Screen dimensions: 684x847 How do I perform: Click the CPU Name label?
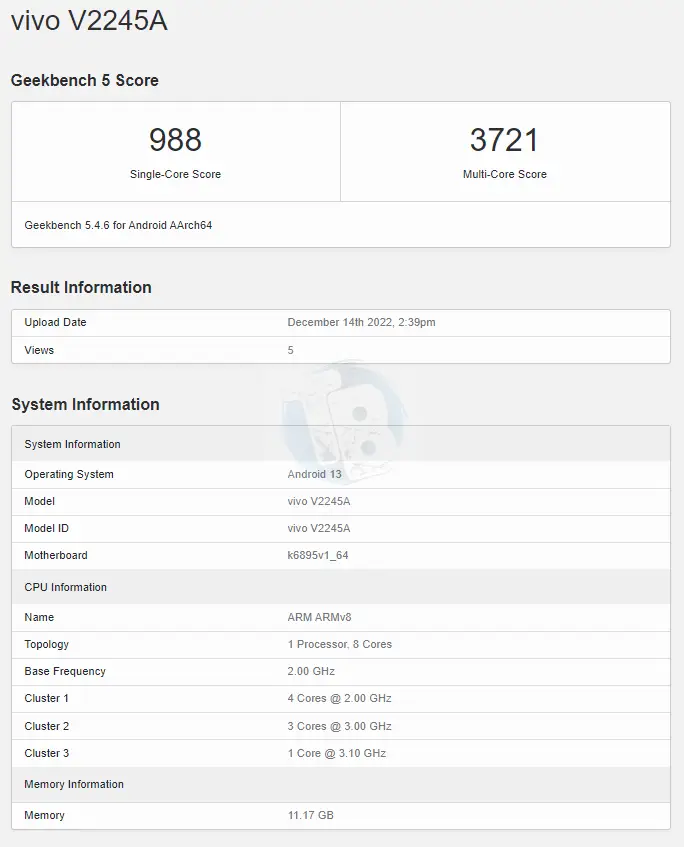pos(39,617)
